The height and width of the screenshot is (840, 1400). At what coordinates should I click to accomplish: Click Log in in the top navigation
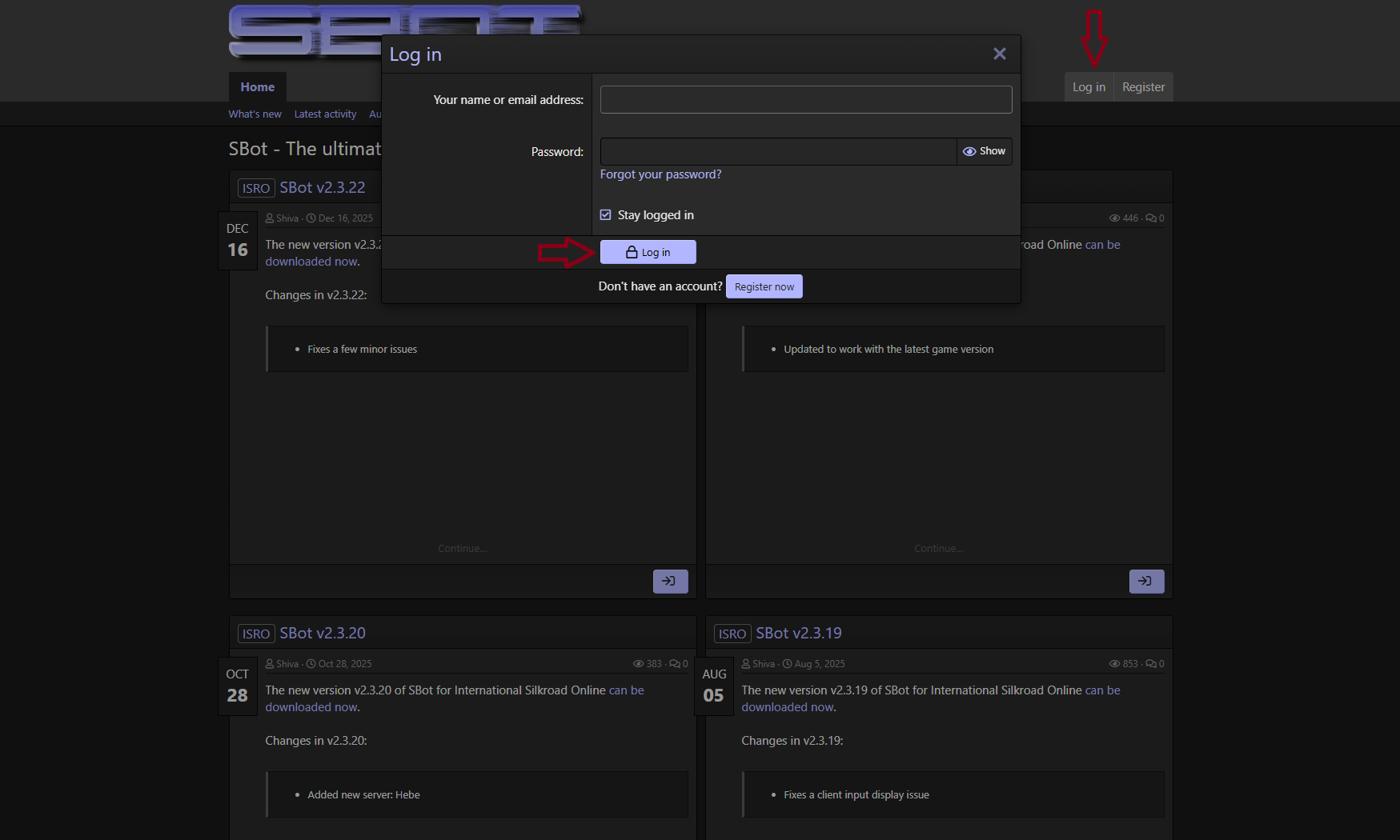click(1088, 87)
